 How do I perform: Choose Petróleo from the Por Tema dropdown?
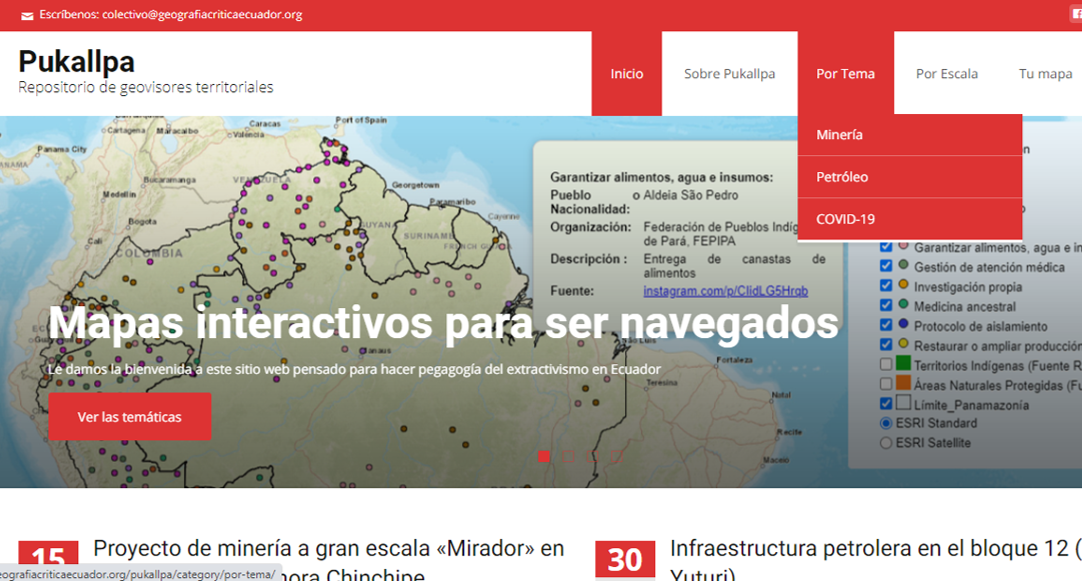pyautogui.click(x=842, y=177)
